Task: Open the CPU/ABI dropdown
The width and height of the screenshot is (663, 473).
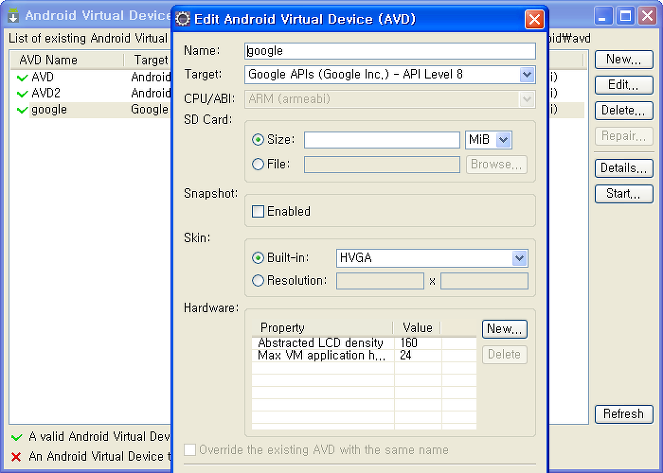Action: point(526,99)
